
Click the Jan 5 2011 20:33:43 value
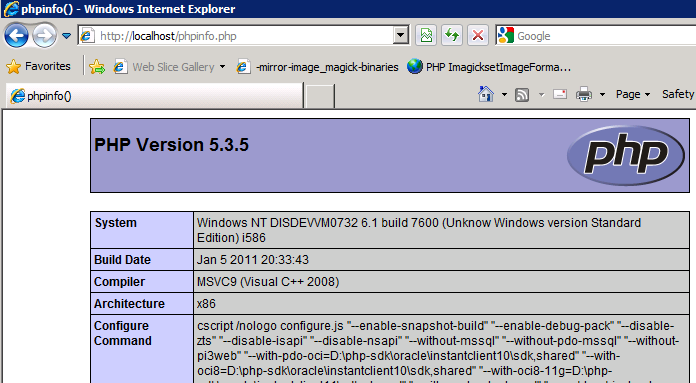pos(253,260)
